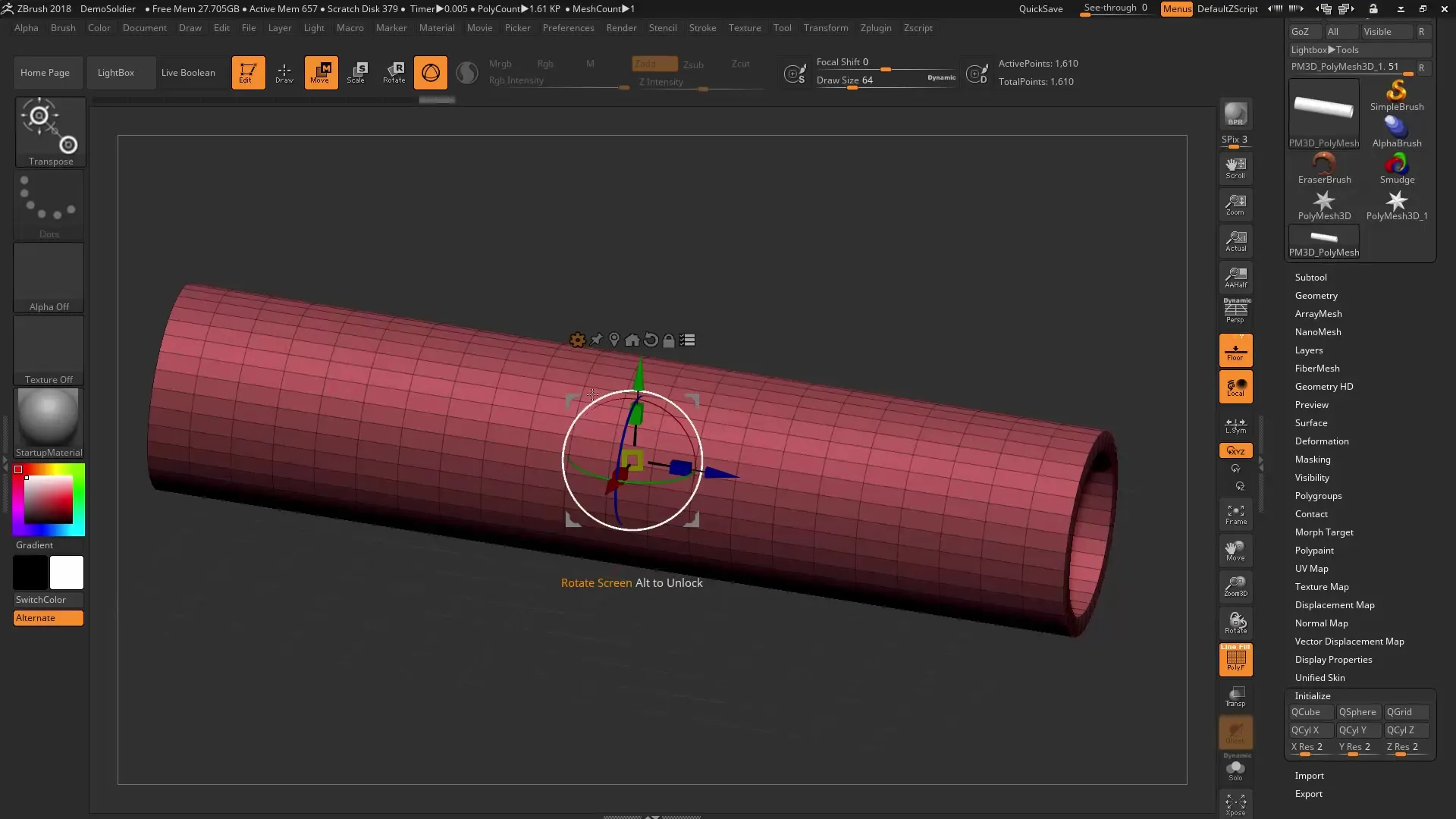Click the AAHalf icon
Image resolution: width=1456 pixels, height=819 pixels.
[x=1236, y=278]
